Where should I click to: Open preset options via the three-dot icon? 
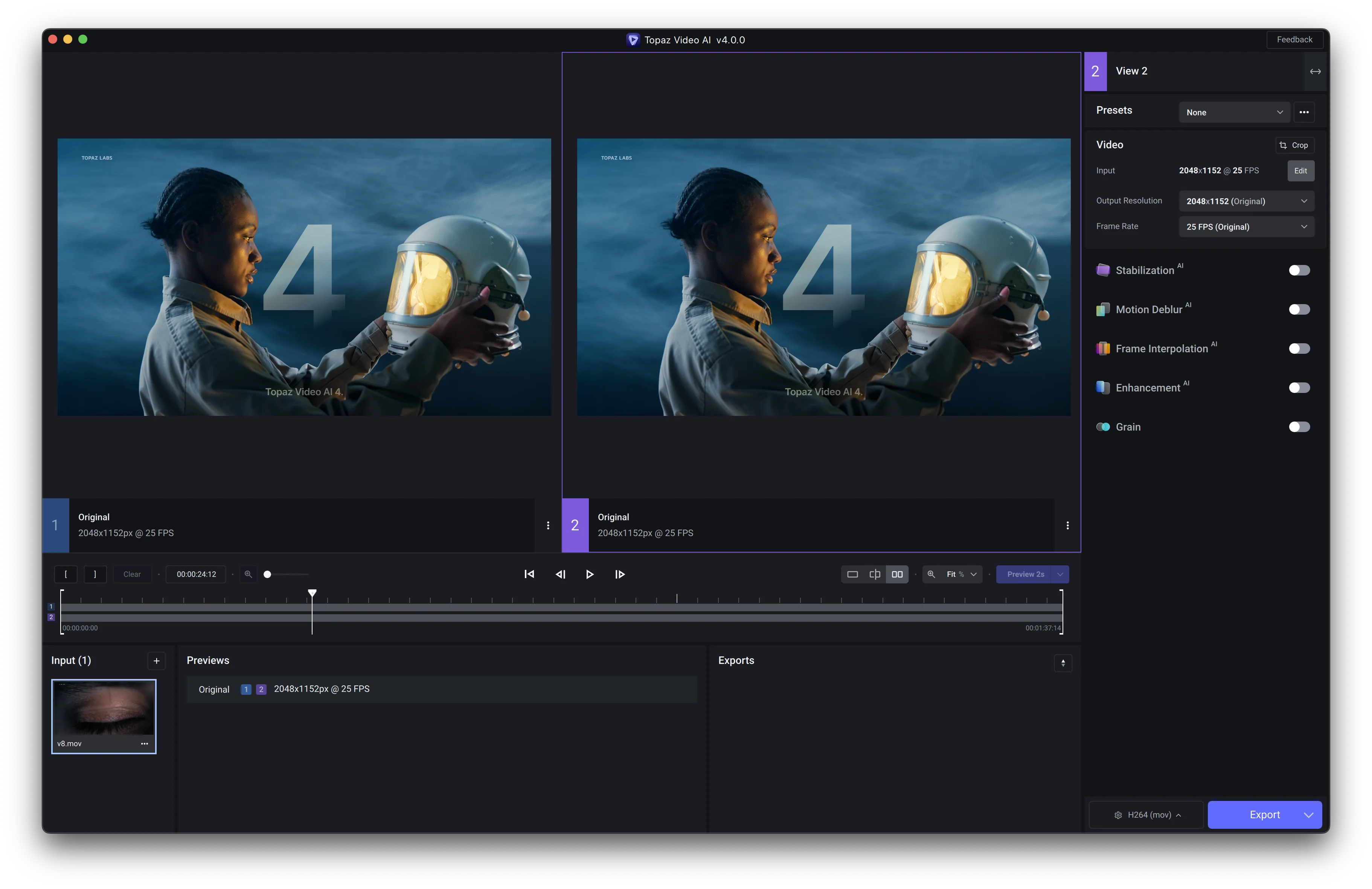pos(1305,113)
